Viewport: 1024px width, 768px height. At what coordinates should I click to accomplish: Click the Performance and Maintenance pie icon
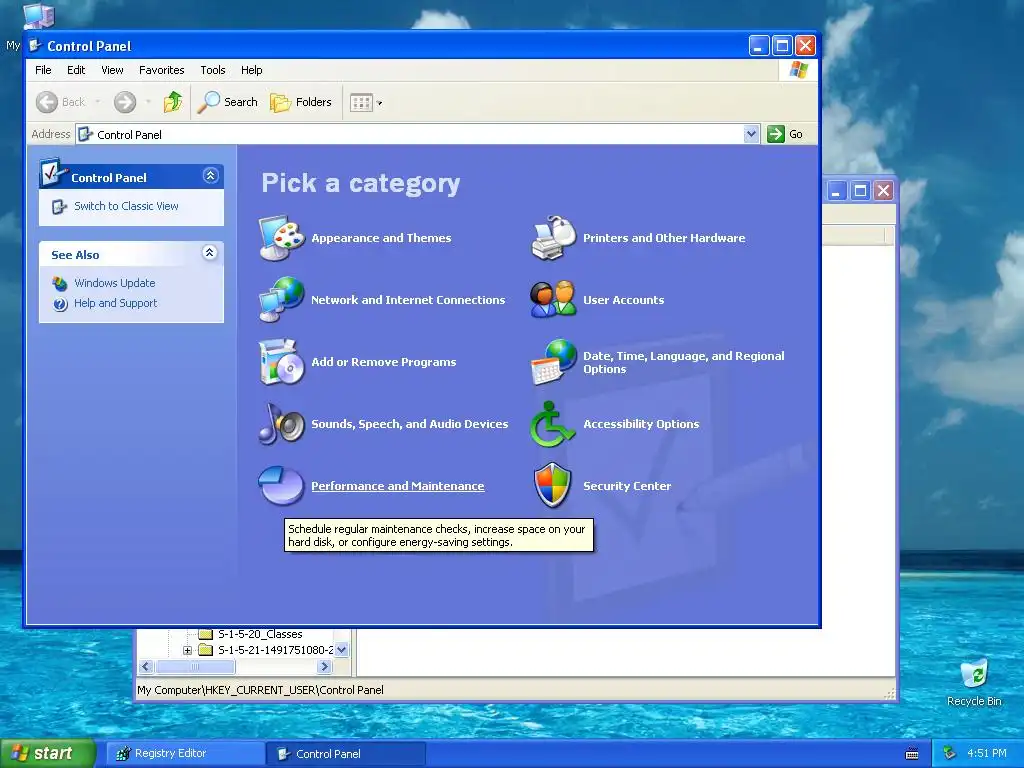(x=281, y=486)
